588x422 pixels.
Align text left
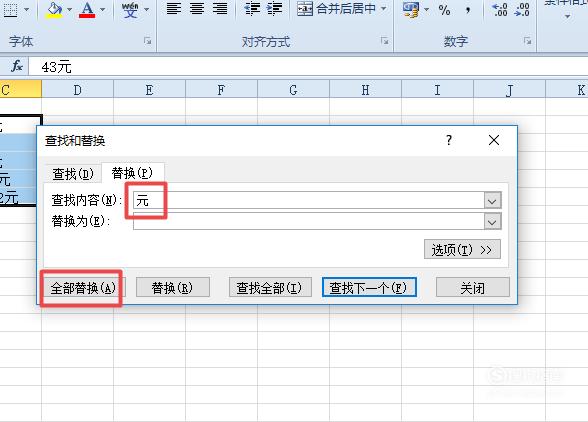pos(174,8)
